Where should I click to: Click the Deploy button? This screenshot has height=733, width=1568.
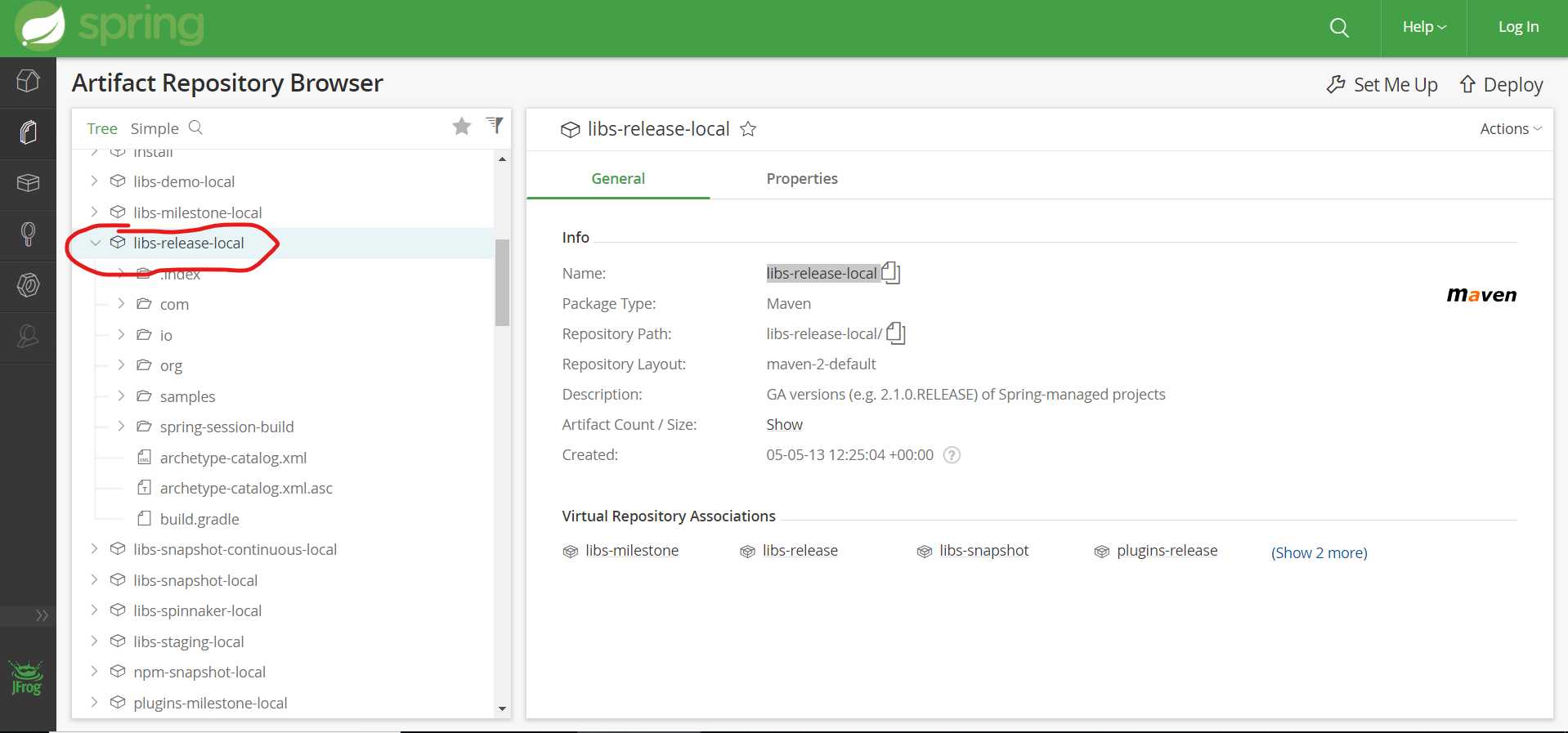pos(1502,85)
